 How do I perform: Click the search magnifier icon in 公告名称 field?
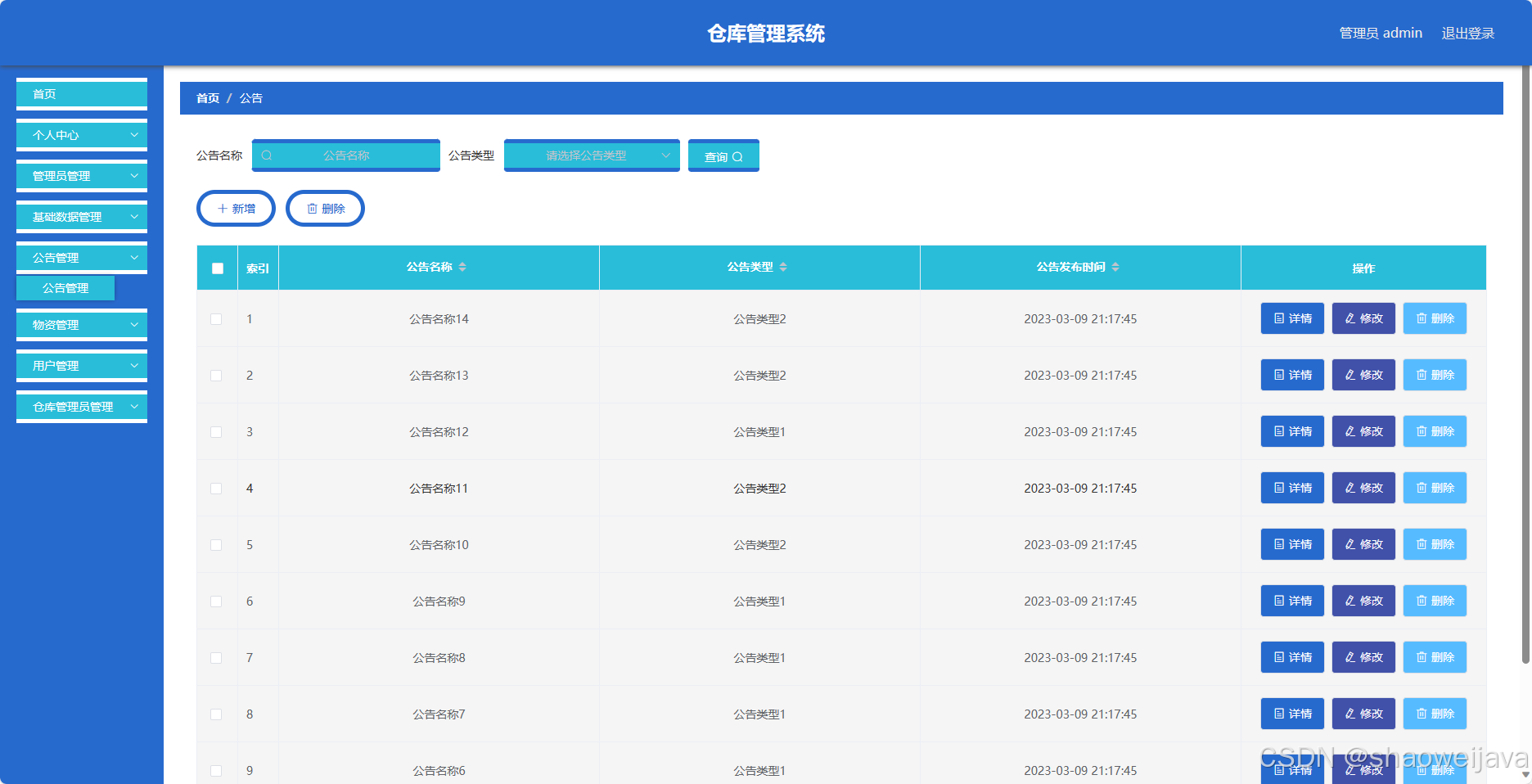pyautogui.click(x=267, y=155)
